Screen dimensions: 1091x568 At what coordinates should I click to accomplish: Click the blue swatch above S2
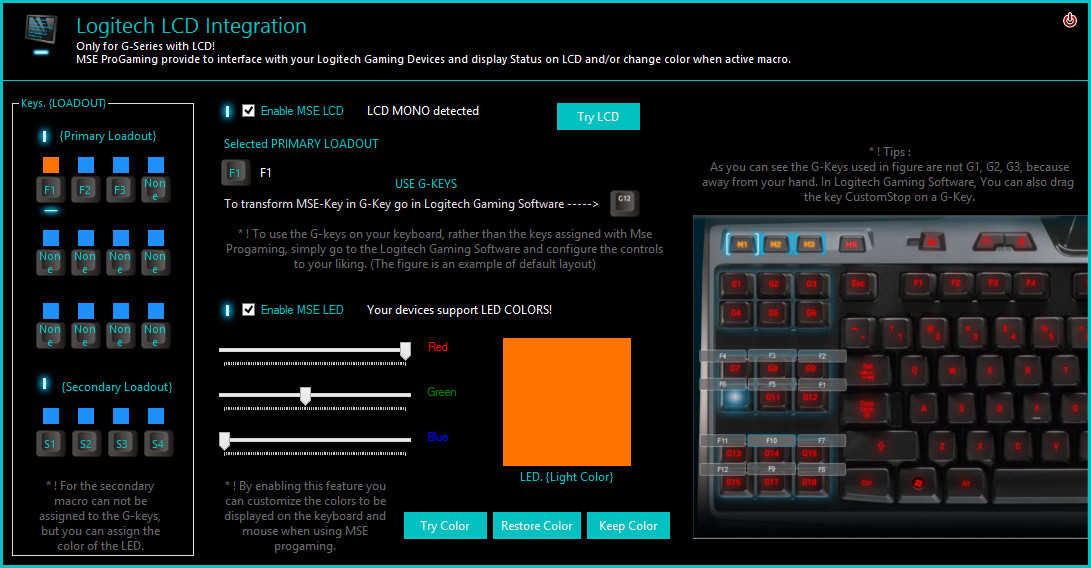pos(86,416)
